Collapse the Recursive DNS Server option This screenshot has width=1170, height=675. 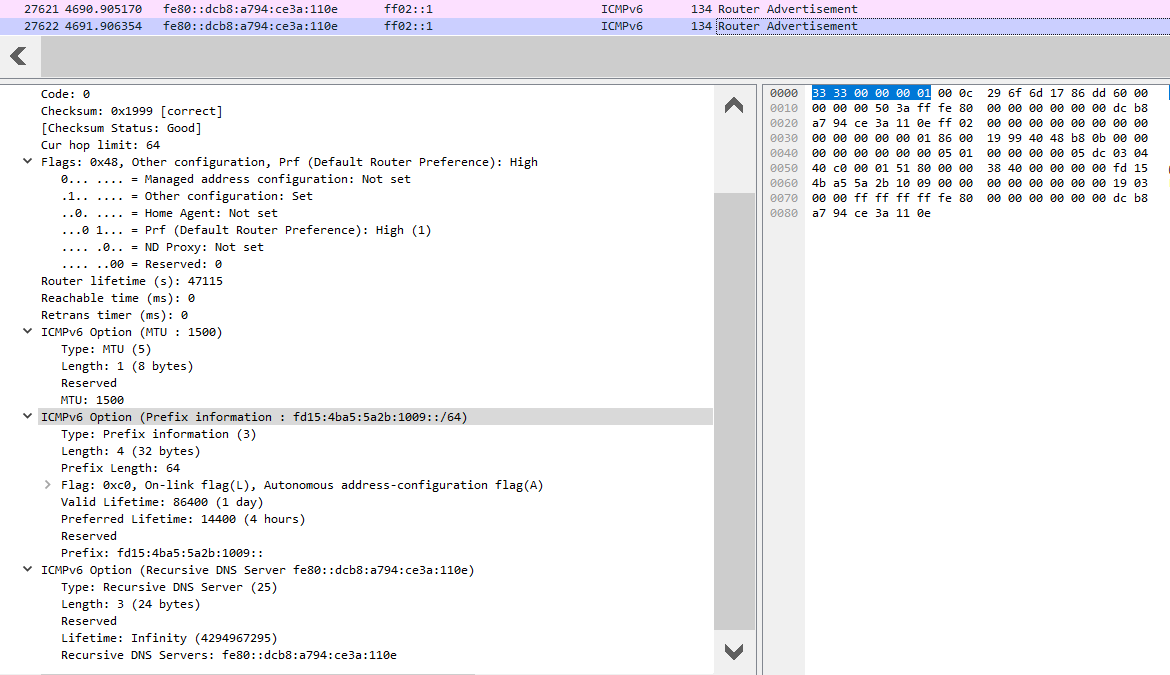pos(28,570)
